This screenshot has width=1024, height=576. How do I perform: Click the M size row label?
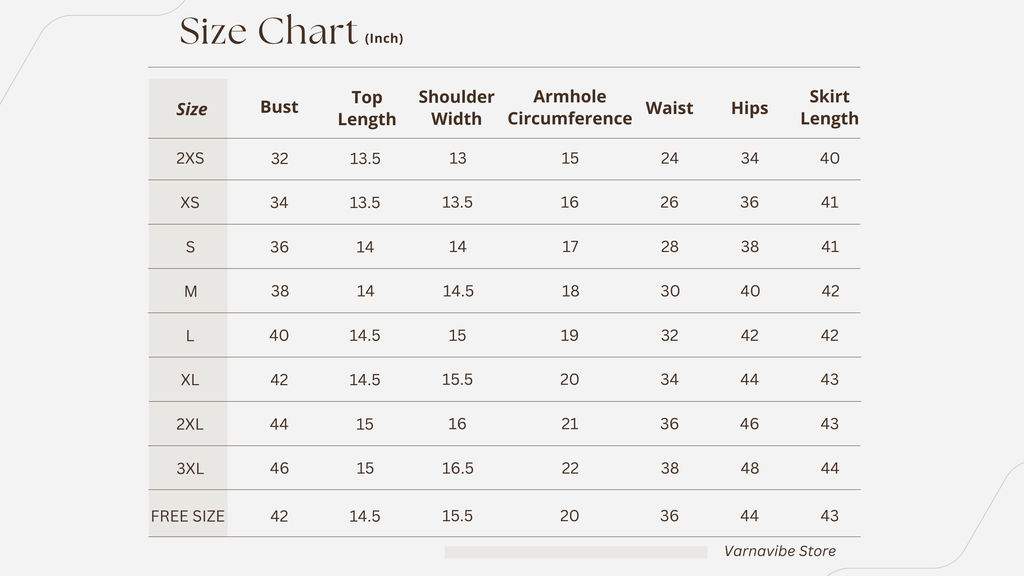pos(190,291)
